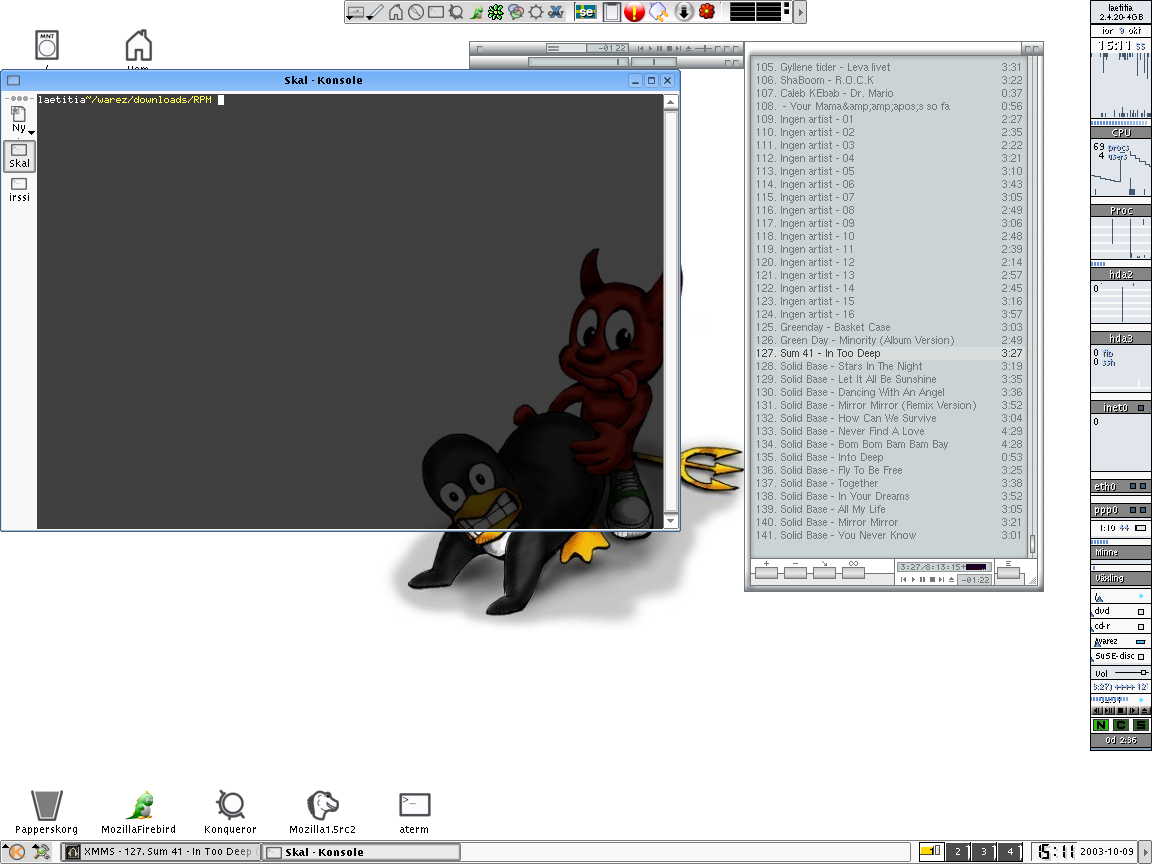Switch to virtual desktop 4 in the pager
This screenshot has width=1152, height=864.
coord(1010,852)
